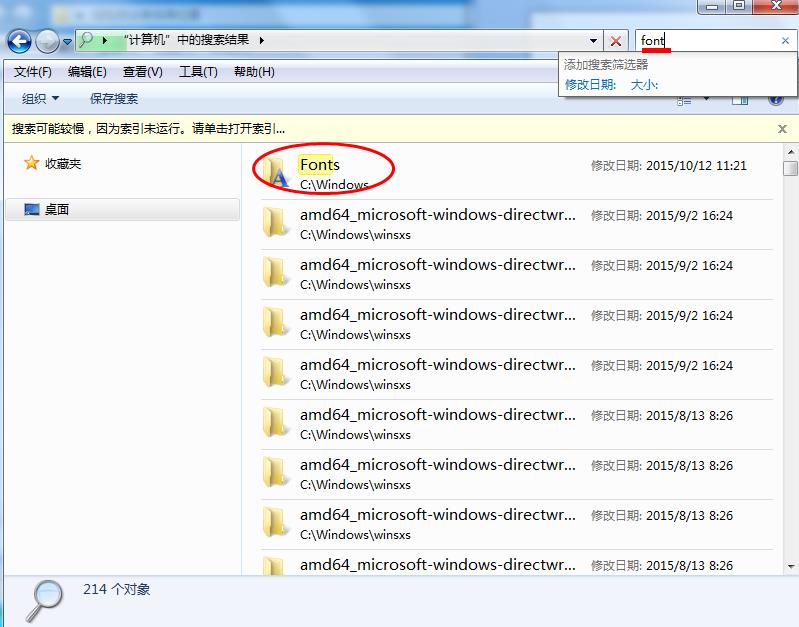Image resolution: width=799 pixels, height=627 pixels.
Task: Change view with the view icon
Action: (x=684, y=100)
